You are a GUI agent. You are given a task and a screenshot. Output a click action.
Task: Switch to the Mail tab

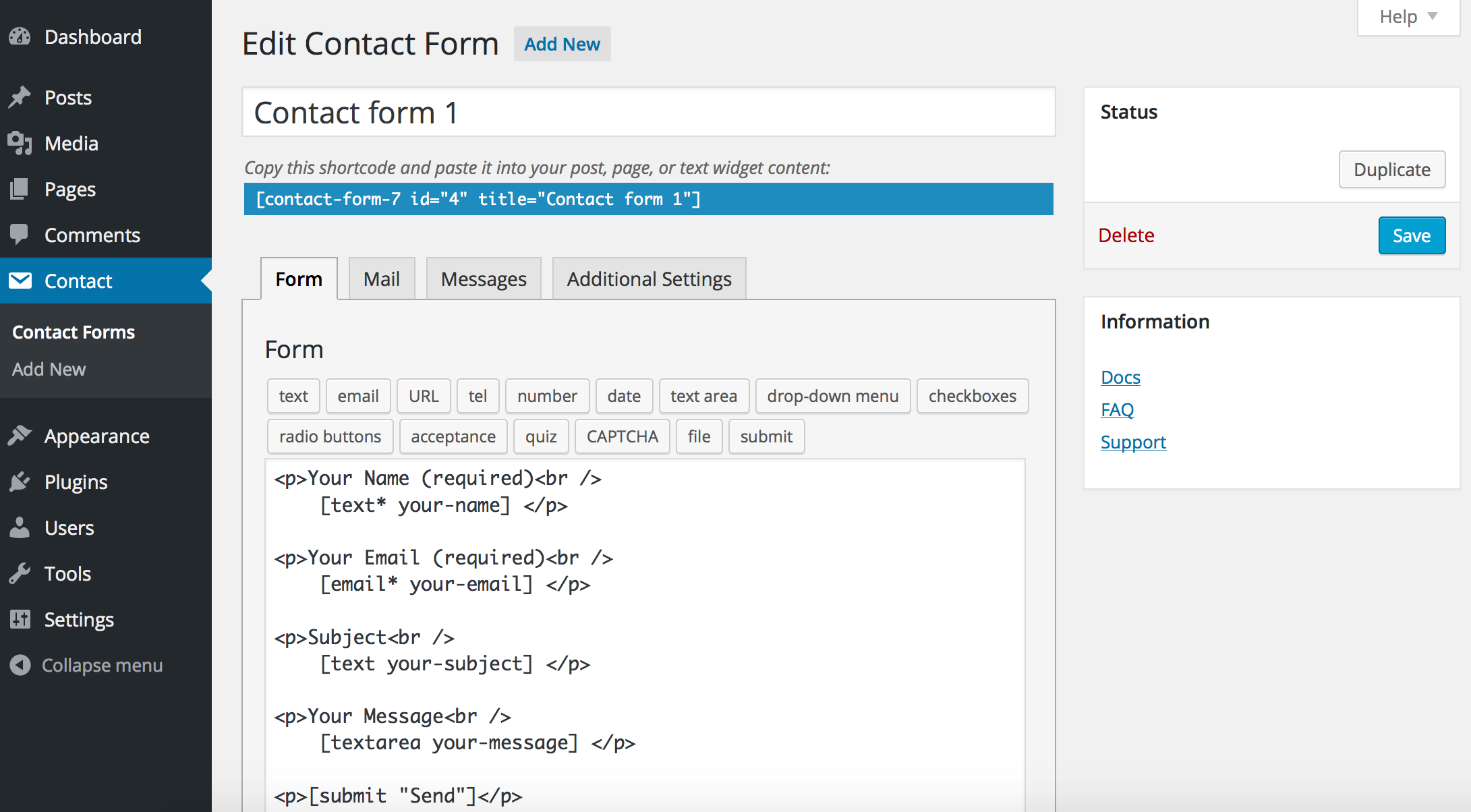[381, 278]
